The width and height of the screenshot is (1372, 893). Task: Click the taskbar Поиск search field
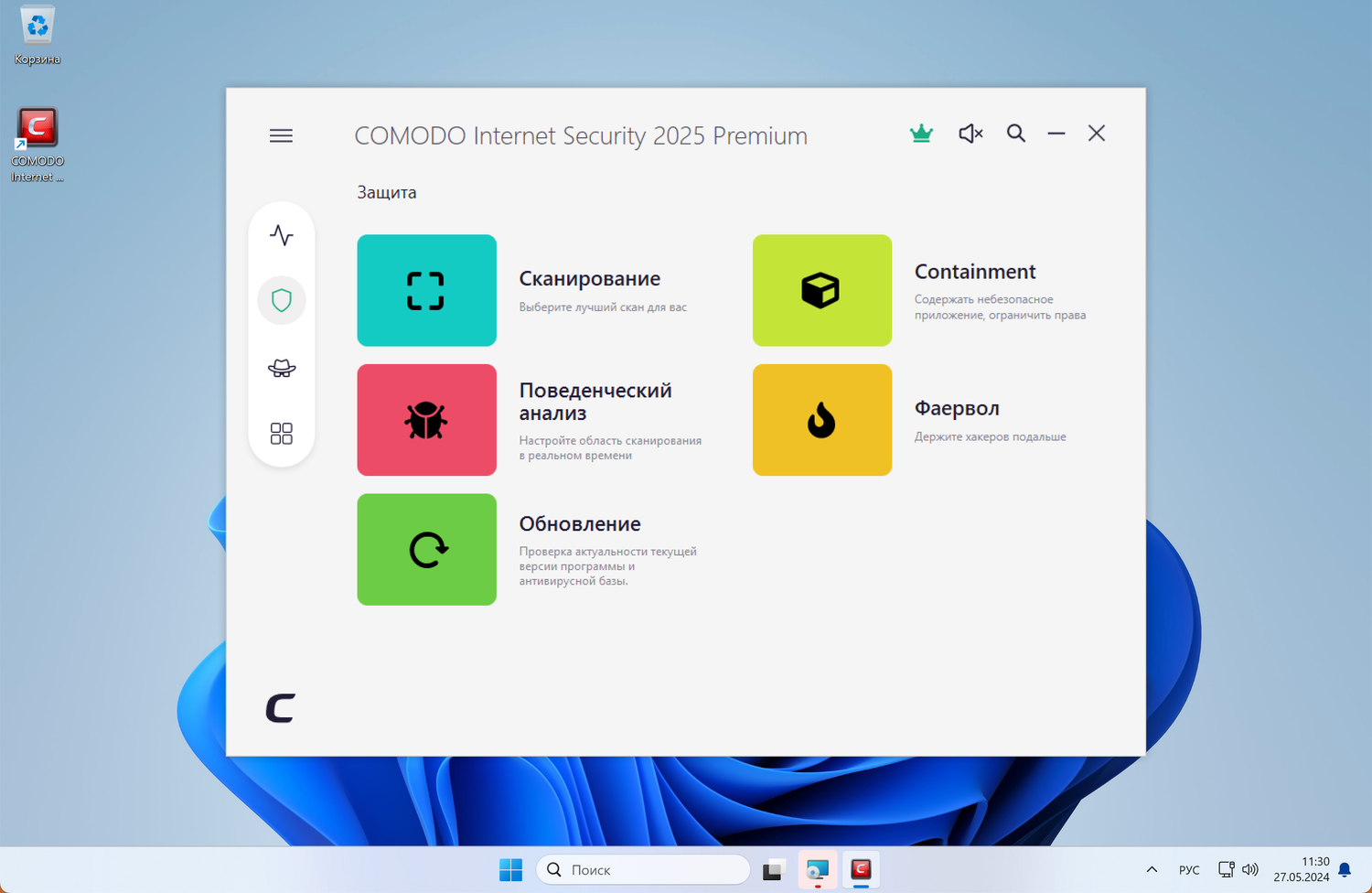click(643, 869)
